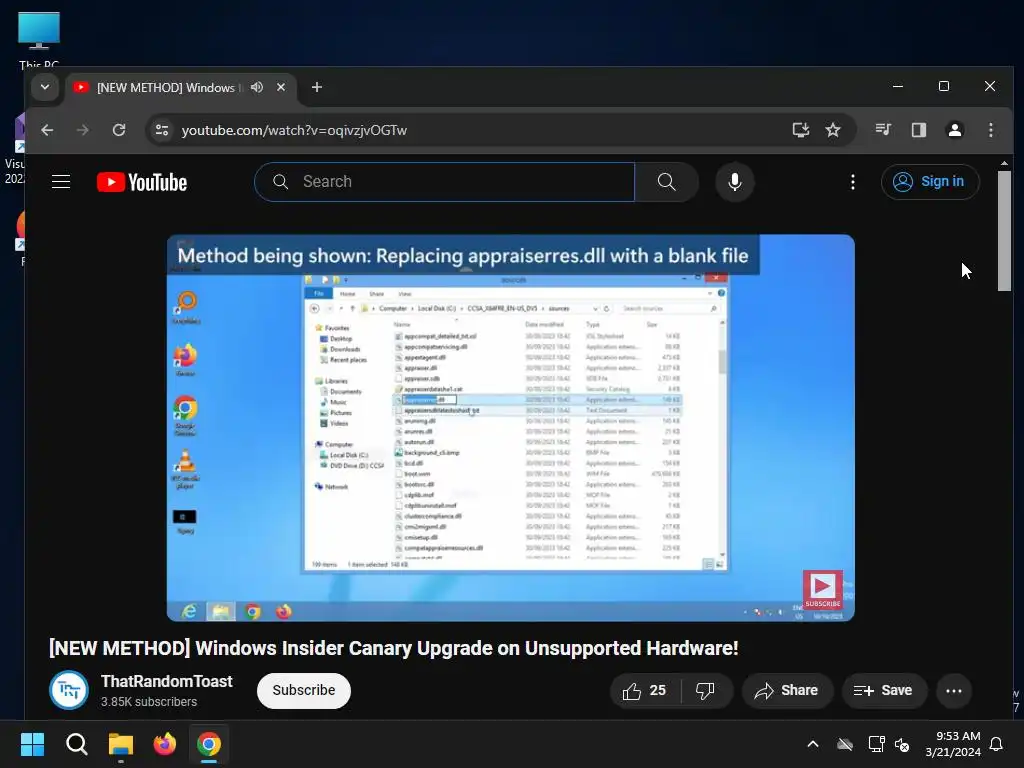Open taskbar Search

[x=76, y=744]
